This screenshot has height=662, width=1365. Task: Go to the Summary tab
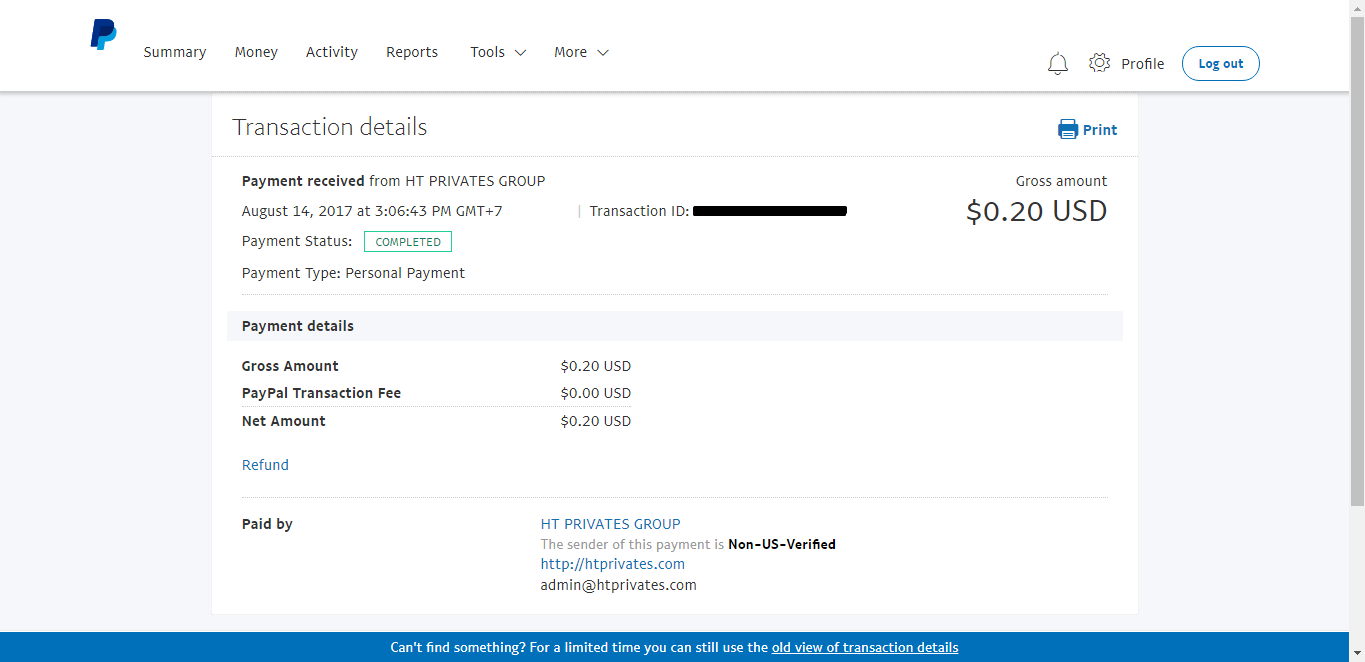[x=175, y=52]
